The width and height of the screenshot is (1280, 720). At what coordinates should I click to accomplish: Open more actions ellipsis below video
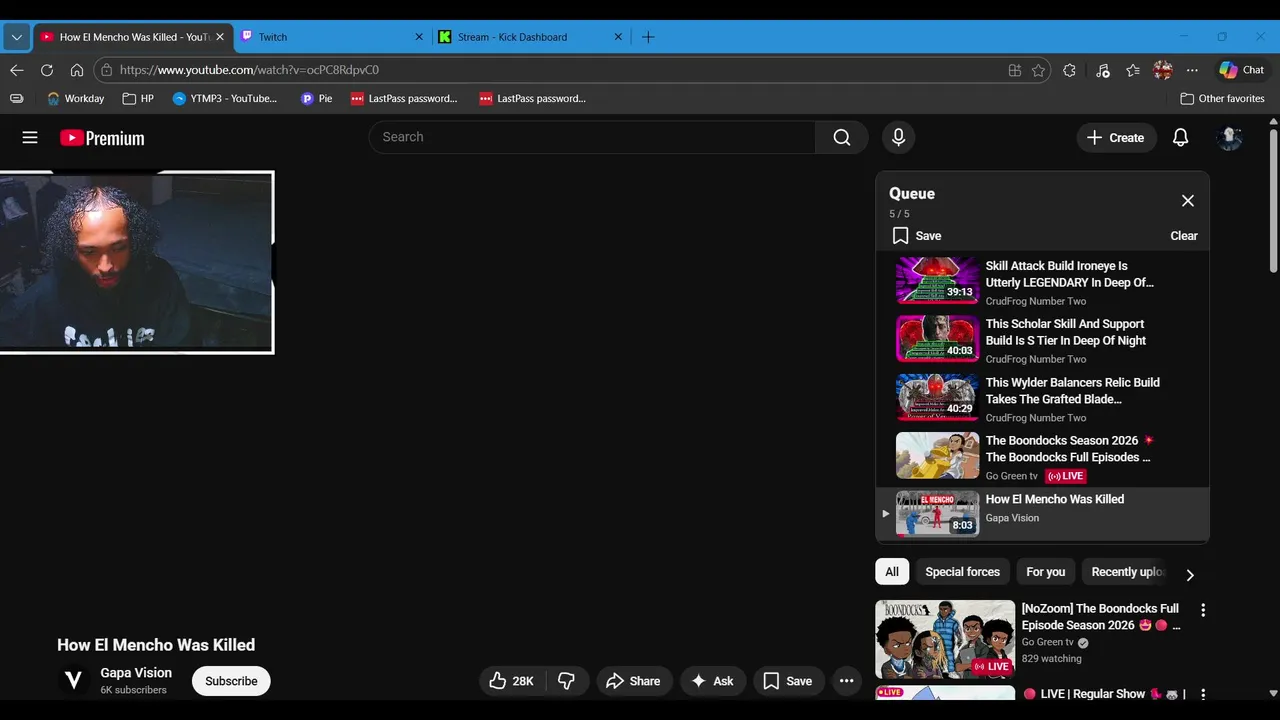click(847, 681)
